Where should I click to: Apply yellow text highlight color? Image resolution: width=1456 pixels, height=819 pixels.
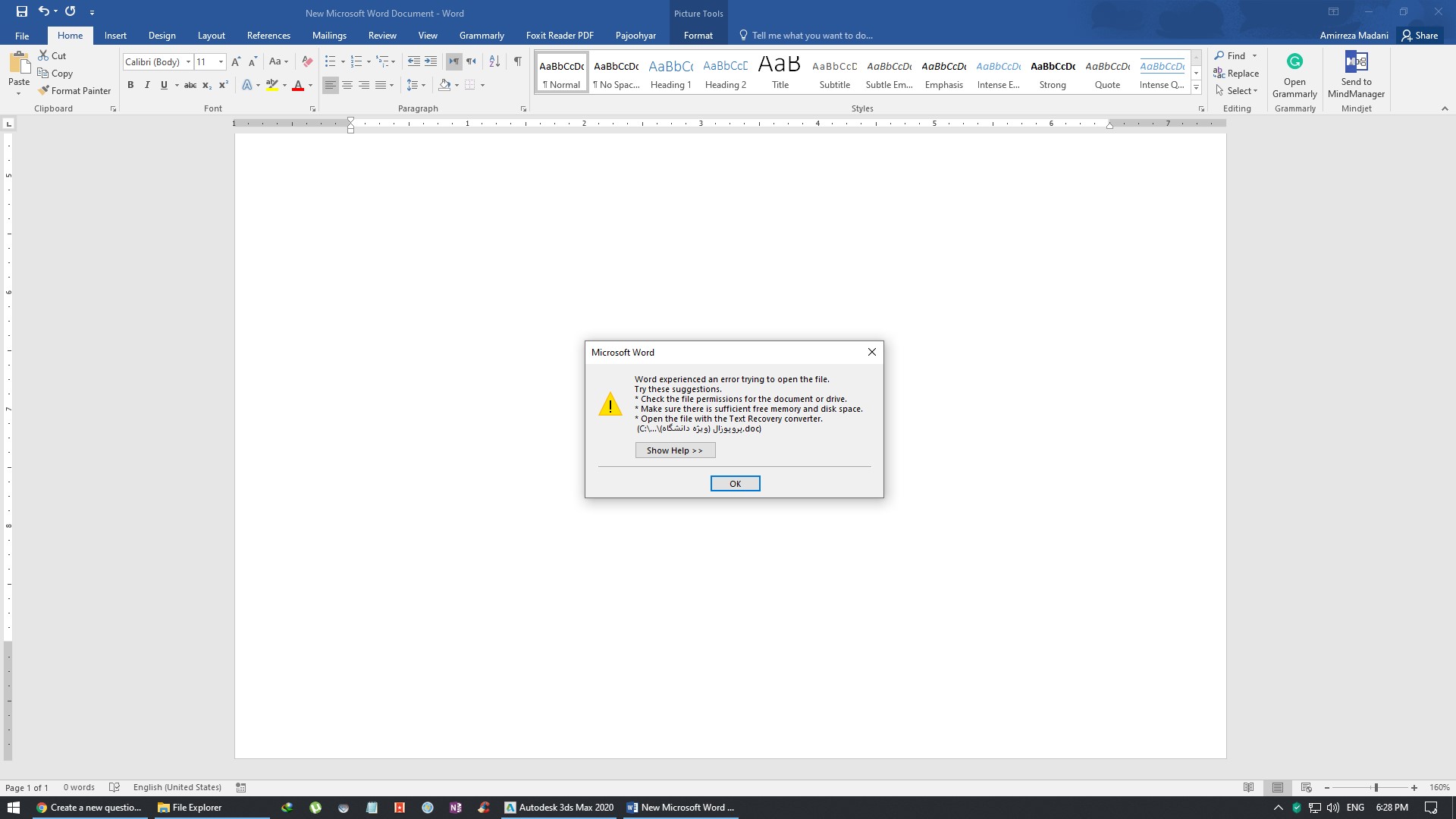point(272,85)
